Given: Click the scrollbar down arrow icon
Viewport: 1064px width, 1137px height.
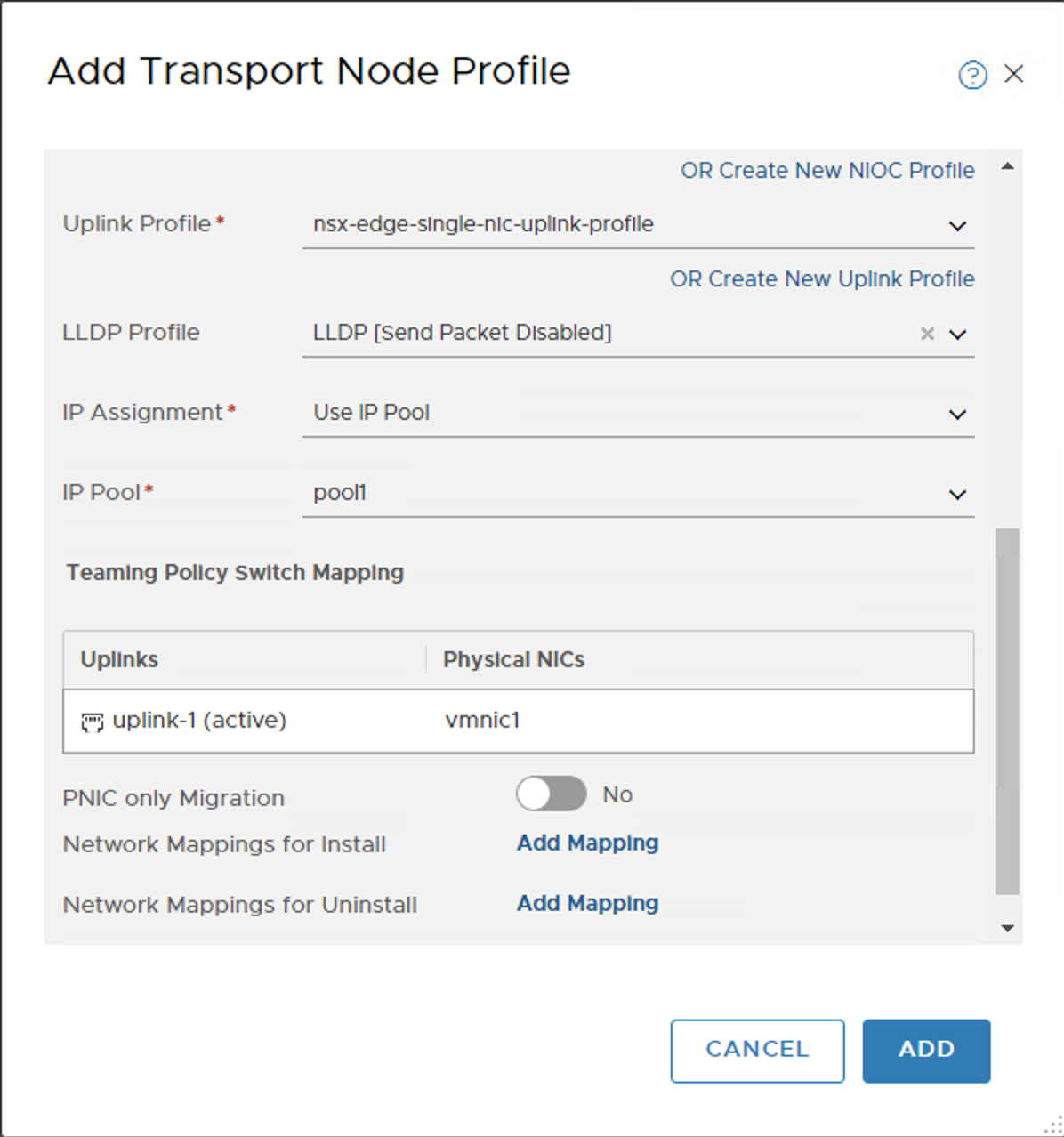Looking at the screenshot, I should (x=1006, y=928).
